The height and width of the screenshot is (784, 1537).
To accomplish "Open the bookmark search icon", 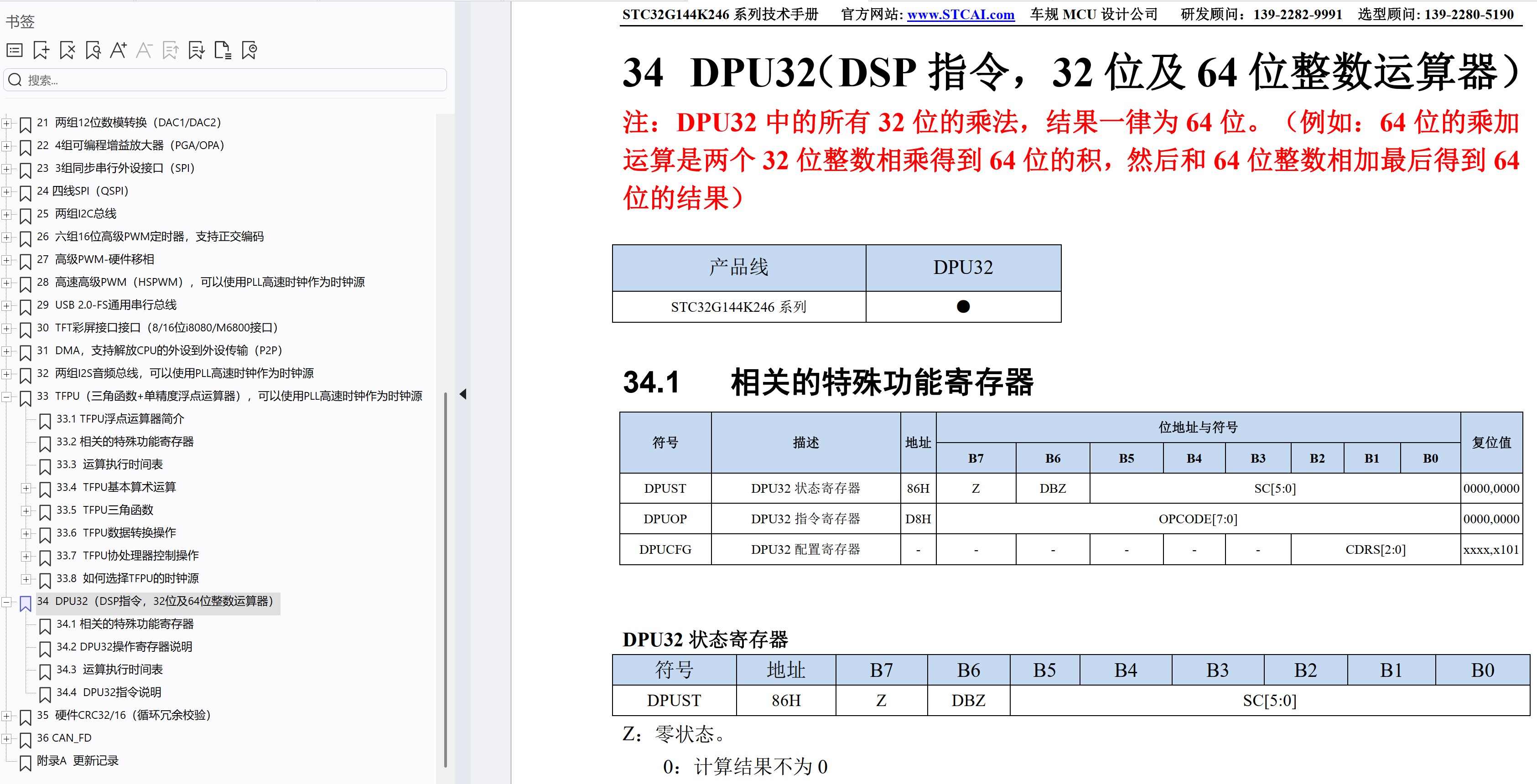I will click(x=93, y=50).
